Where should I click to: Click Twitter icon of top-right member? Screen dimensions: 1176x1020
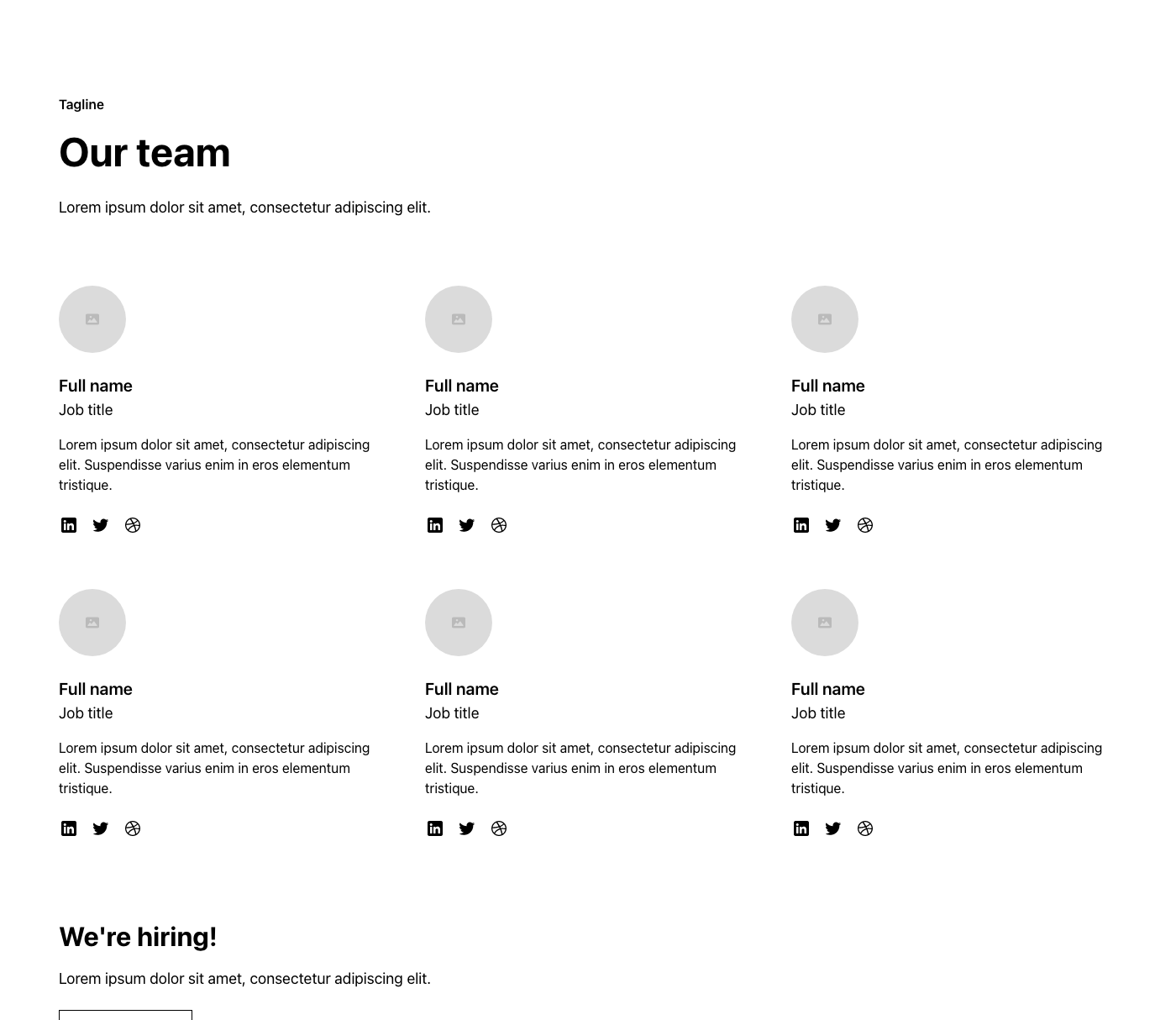833,525
